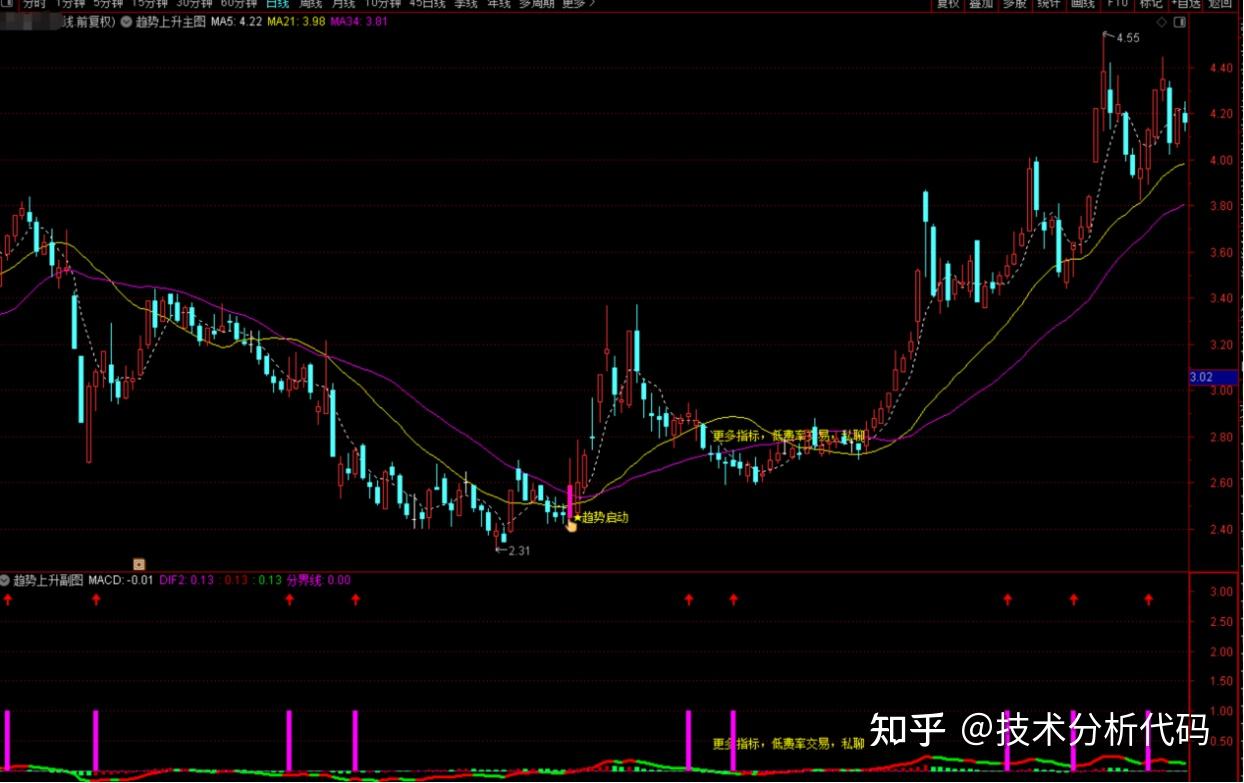Click the MA21: 3.98 label
Viewport: 1244px width, 783px height.
click(297, 21)
